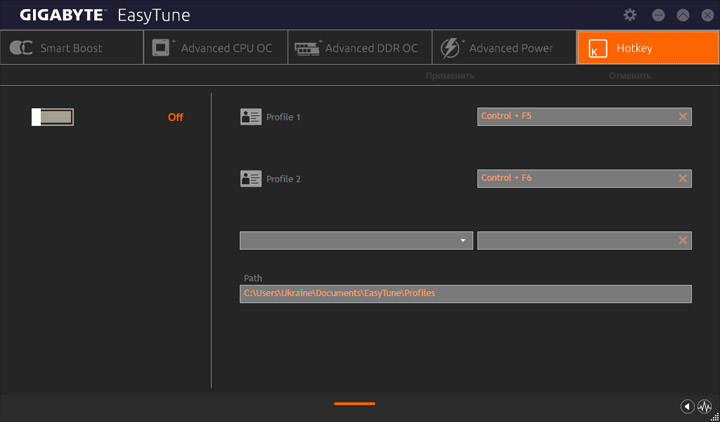Click the empty third hotkey input field

[584, 241]
